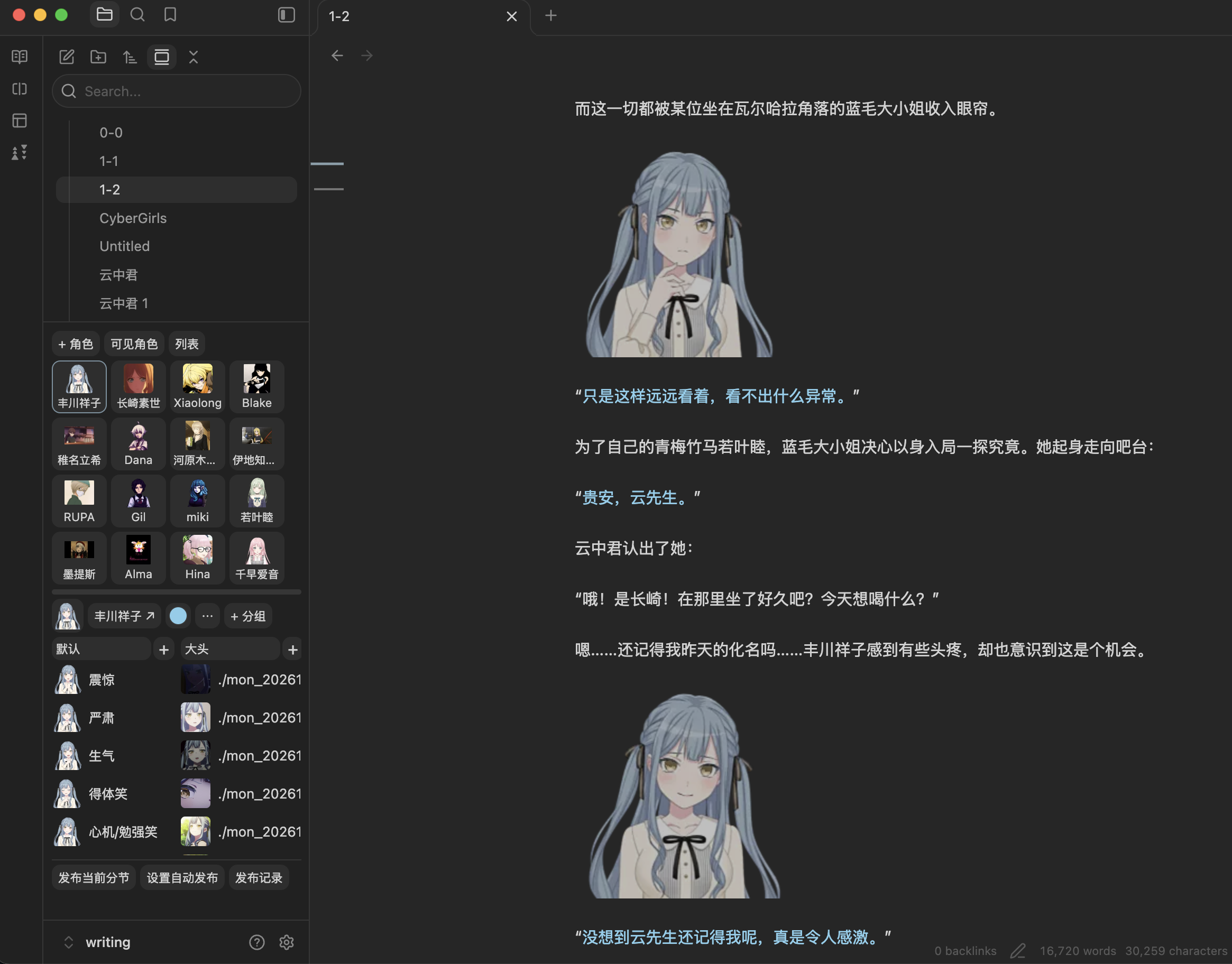1232x964 pixels.
Task: Click the 列表 view button
Action: click(186, 344)
